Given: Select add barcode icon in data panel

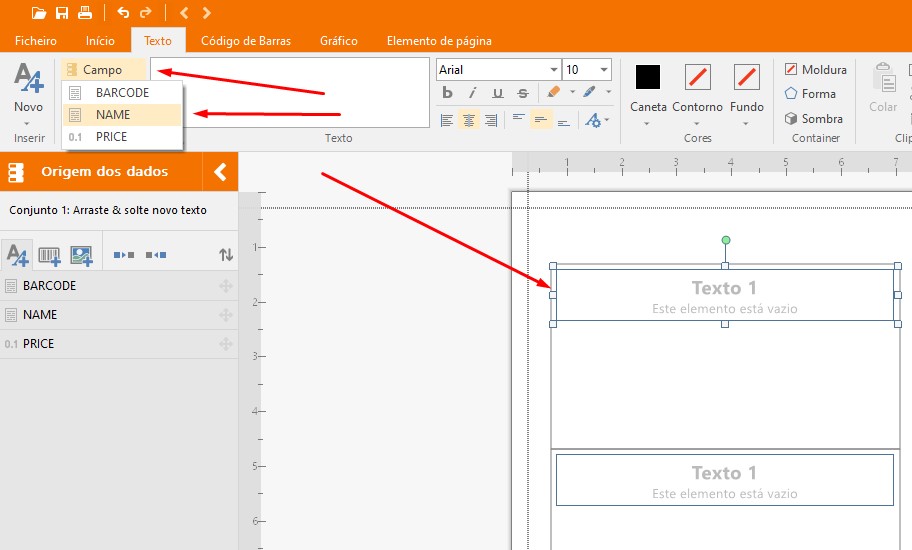Looking at the screenshot, I should (49, 255).
